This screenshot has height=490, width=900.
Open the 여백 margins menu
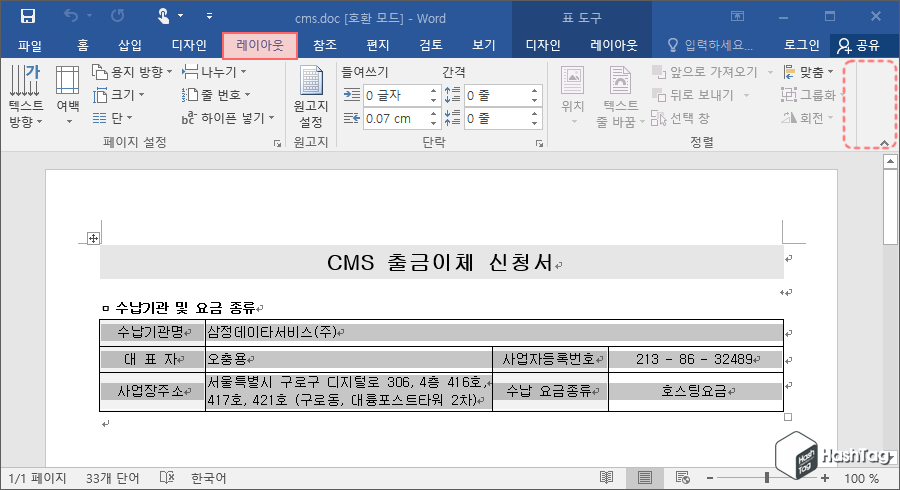[x=67, y=96]
